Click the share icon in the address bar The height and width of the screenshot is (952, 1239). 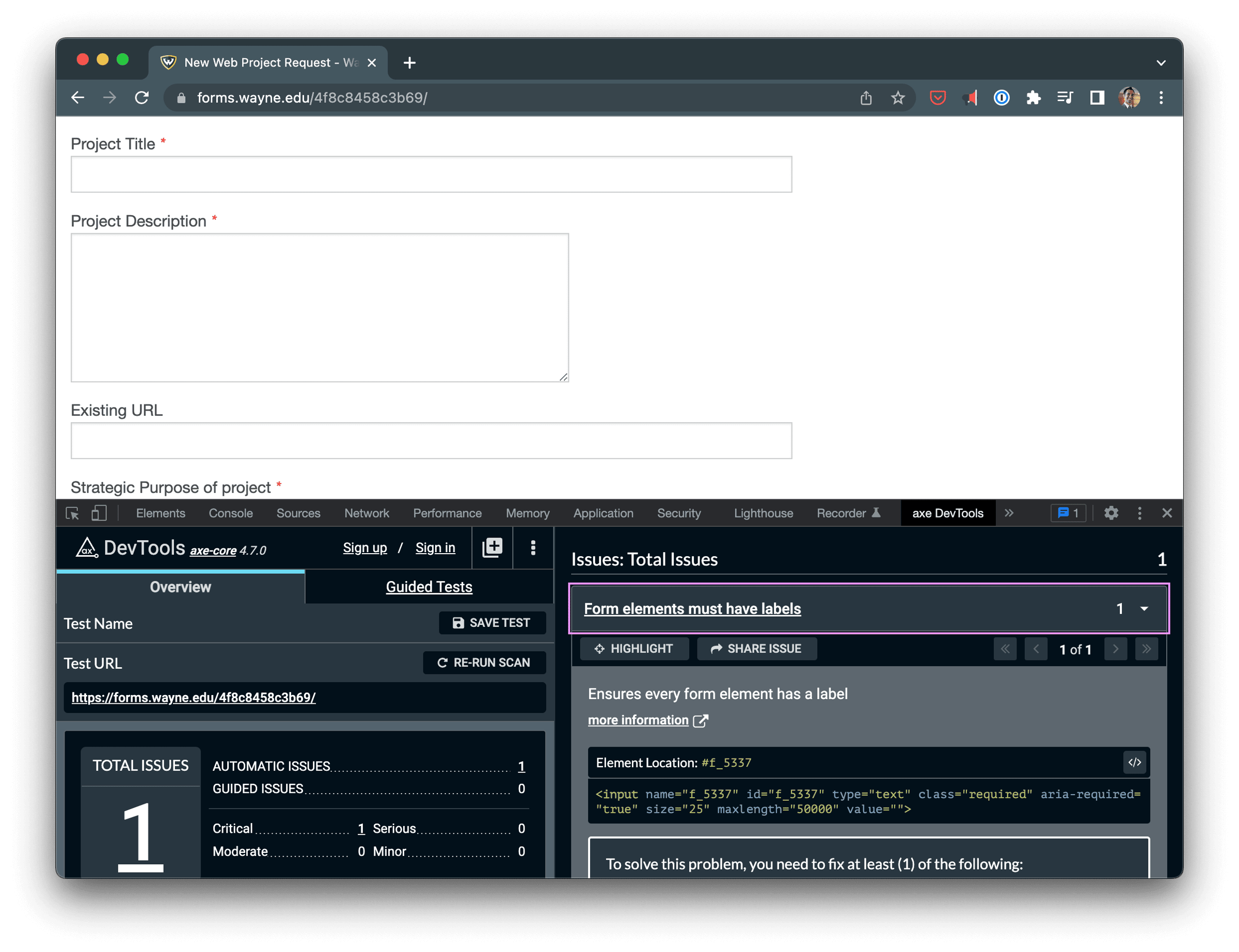point(865,98)
